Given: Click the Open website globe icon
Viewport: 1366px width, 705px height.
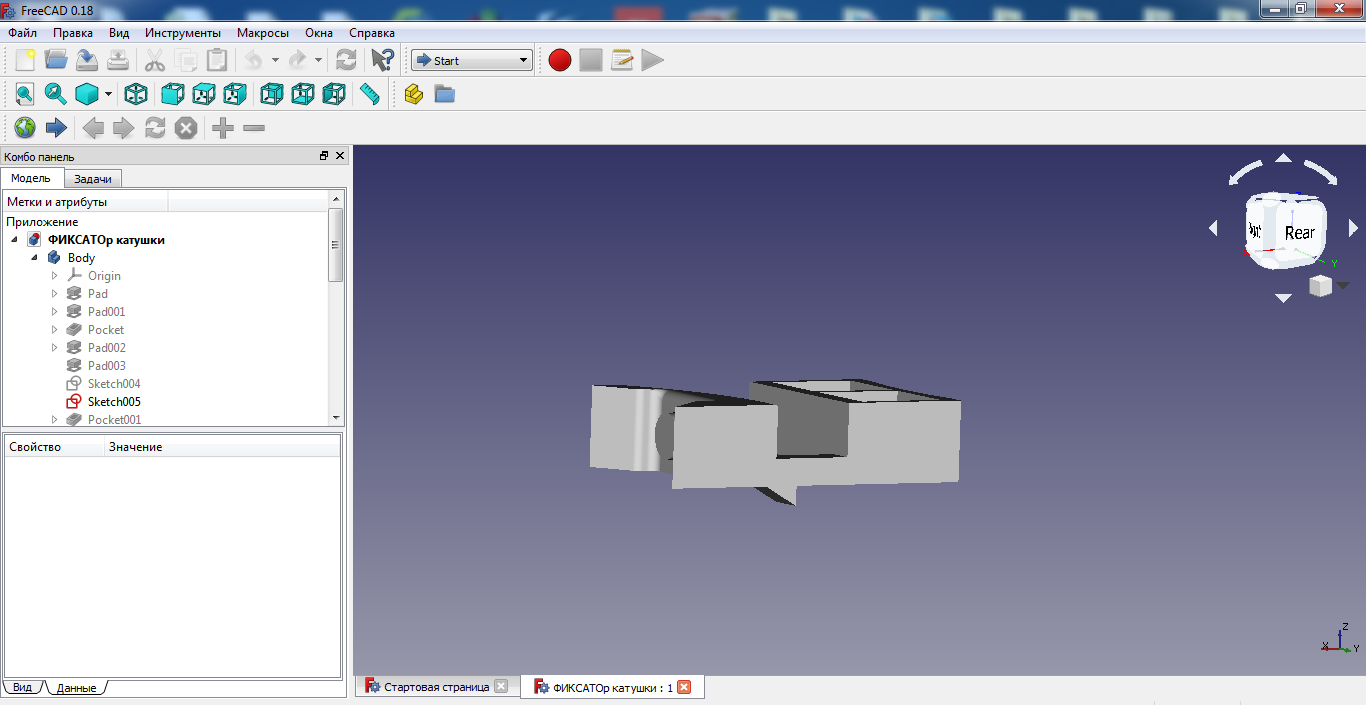Looking at the screenshot, I should pos(24,128).
